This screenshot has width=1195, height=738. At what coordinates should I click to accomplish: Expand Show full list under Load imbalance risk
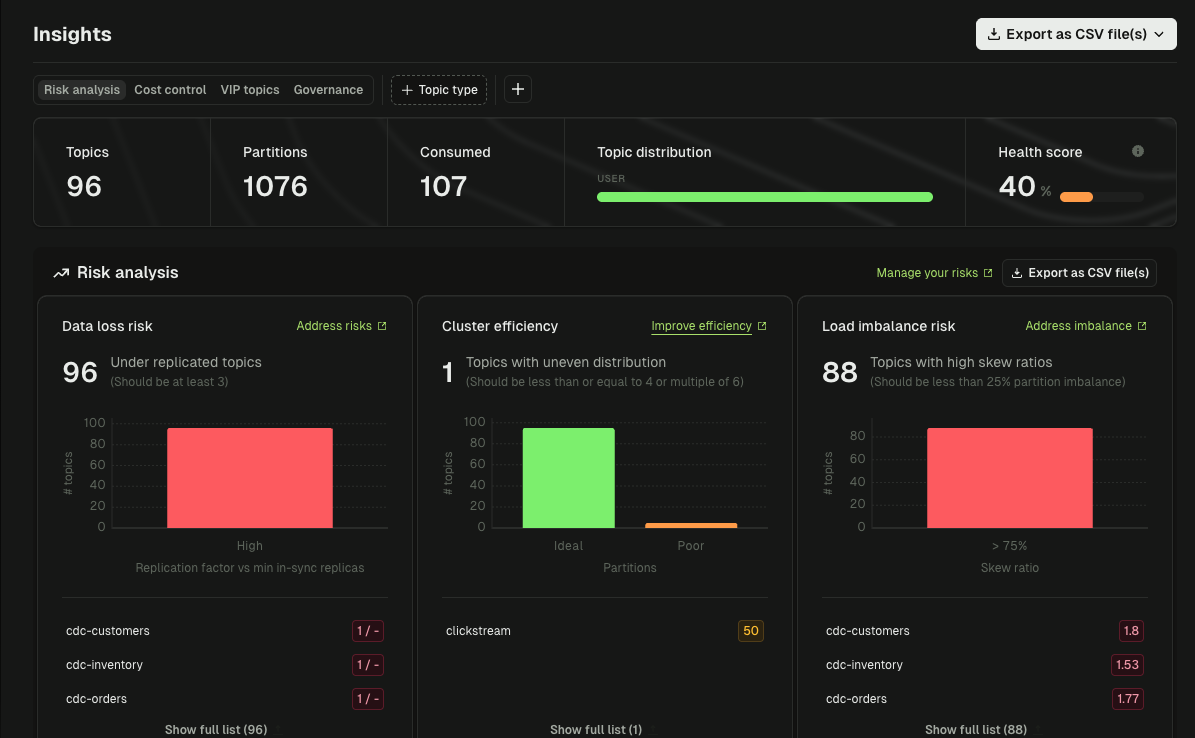(976, 729)
